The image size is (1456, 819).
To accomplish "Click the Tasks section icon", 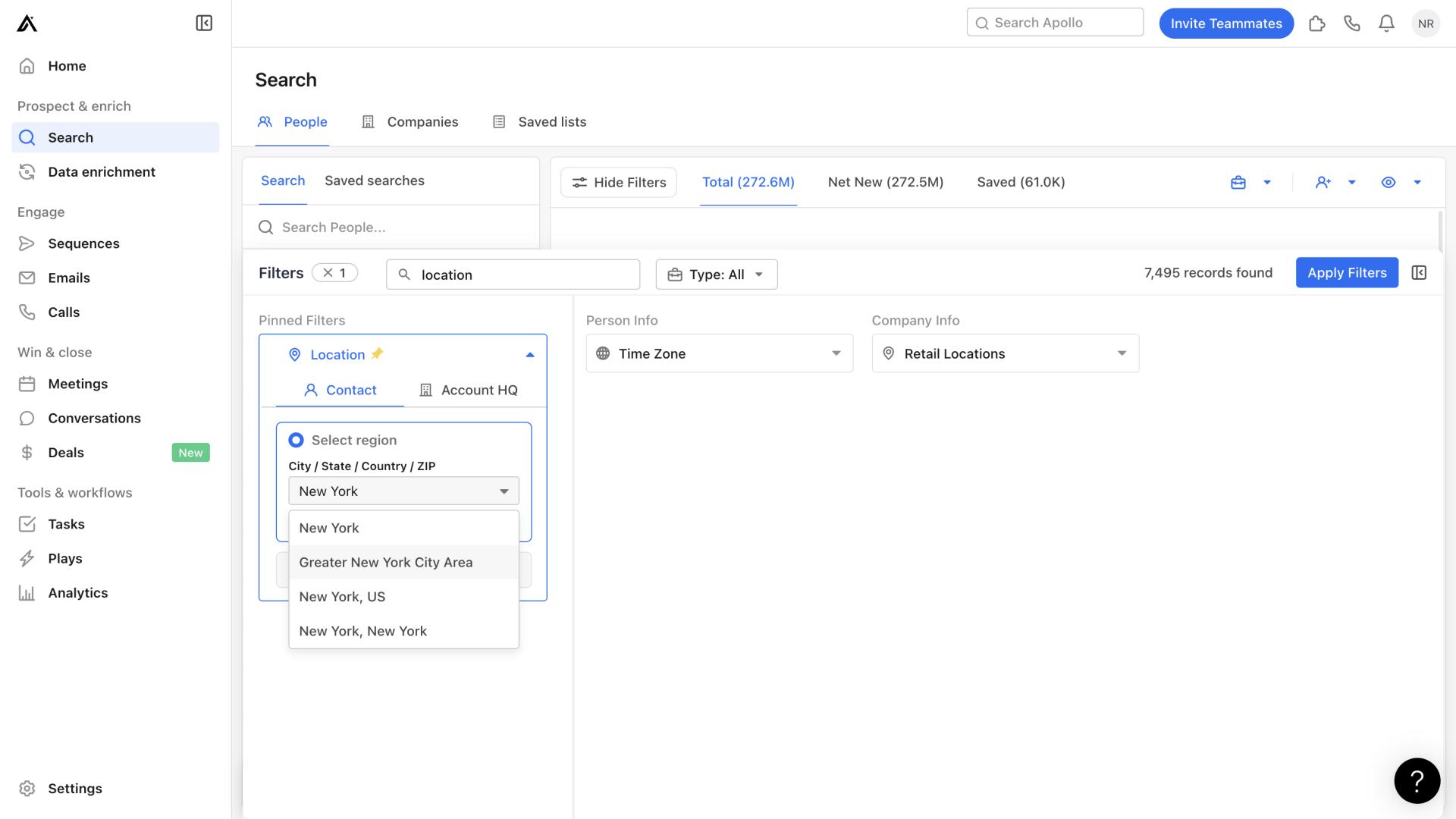I will click(x=27, y=523).
